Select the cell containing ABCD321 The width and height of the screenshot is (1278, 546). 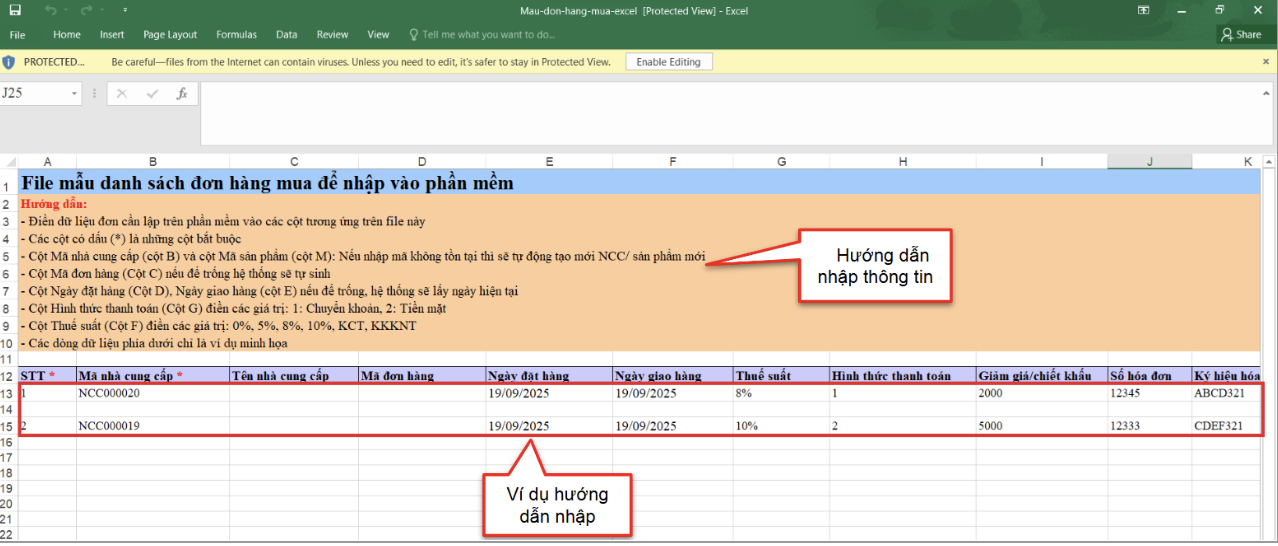click(1227, 393)
